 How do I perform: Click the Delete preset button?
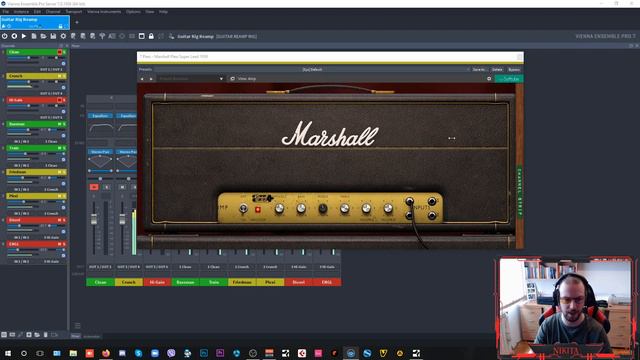point(497,70)
